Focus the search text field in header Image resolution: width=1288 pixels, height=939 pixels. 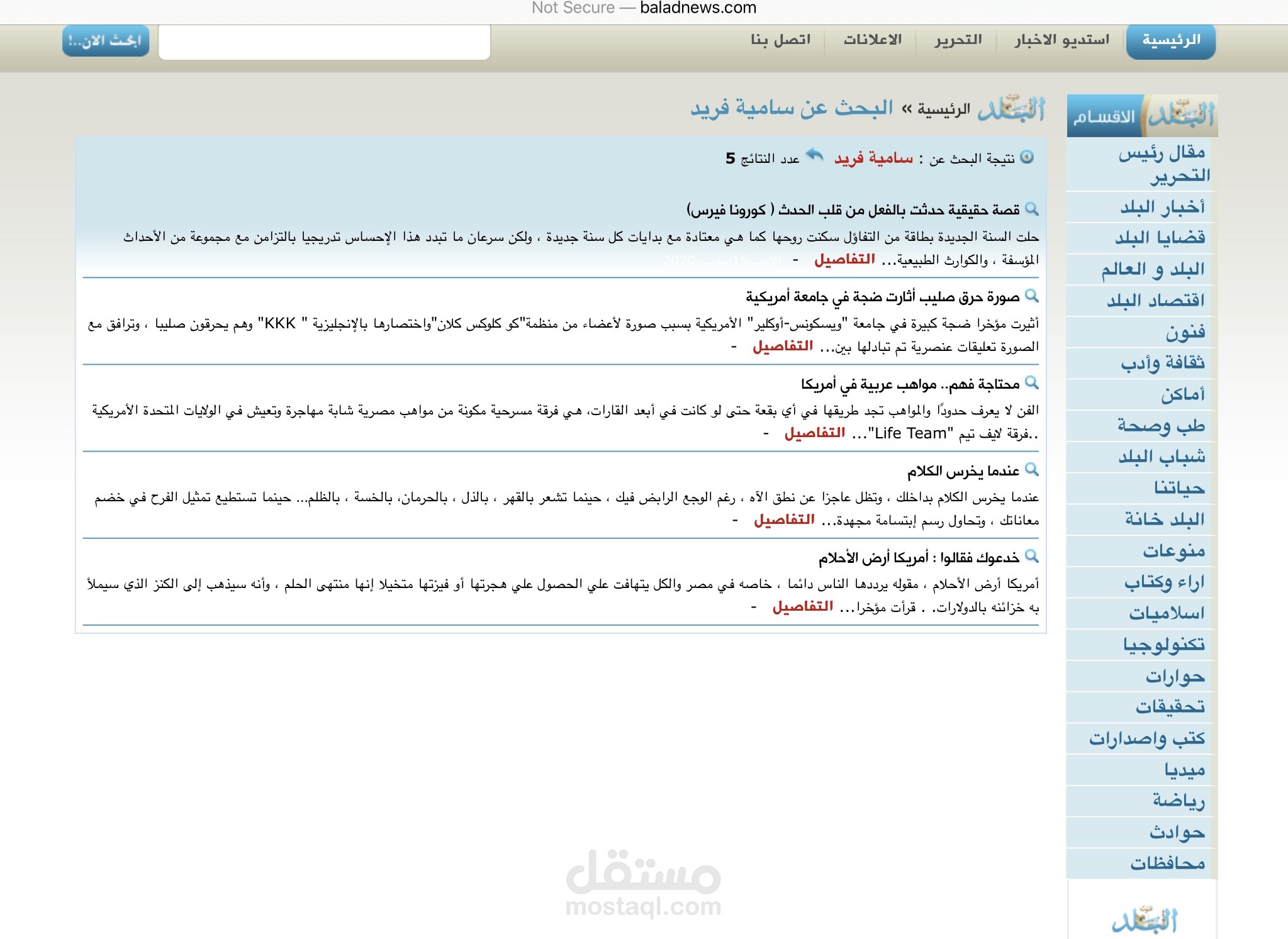[x=324, y=42]
